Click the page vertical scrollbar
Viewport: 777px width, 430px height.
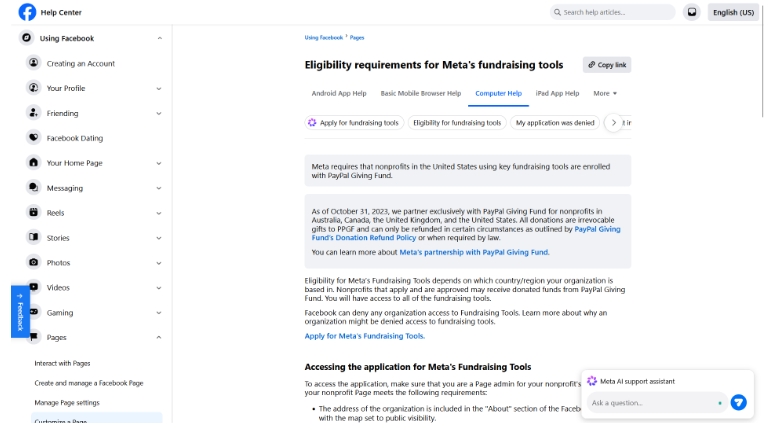point(764,59)
